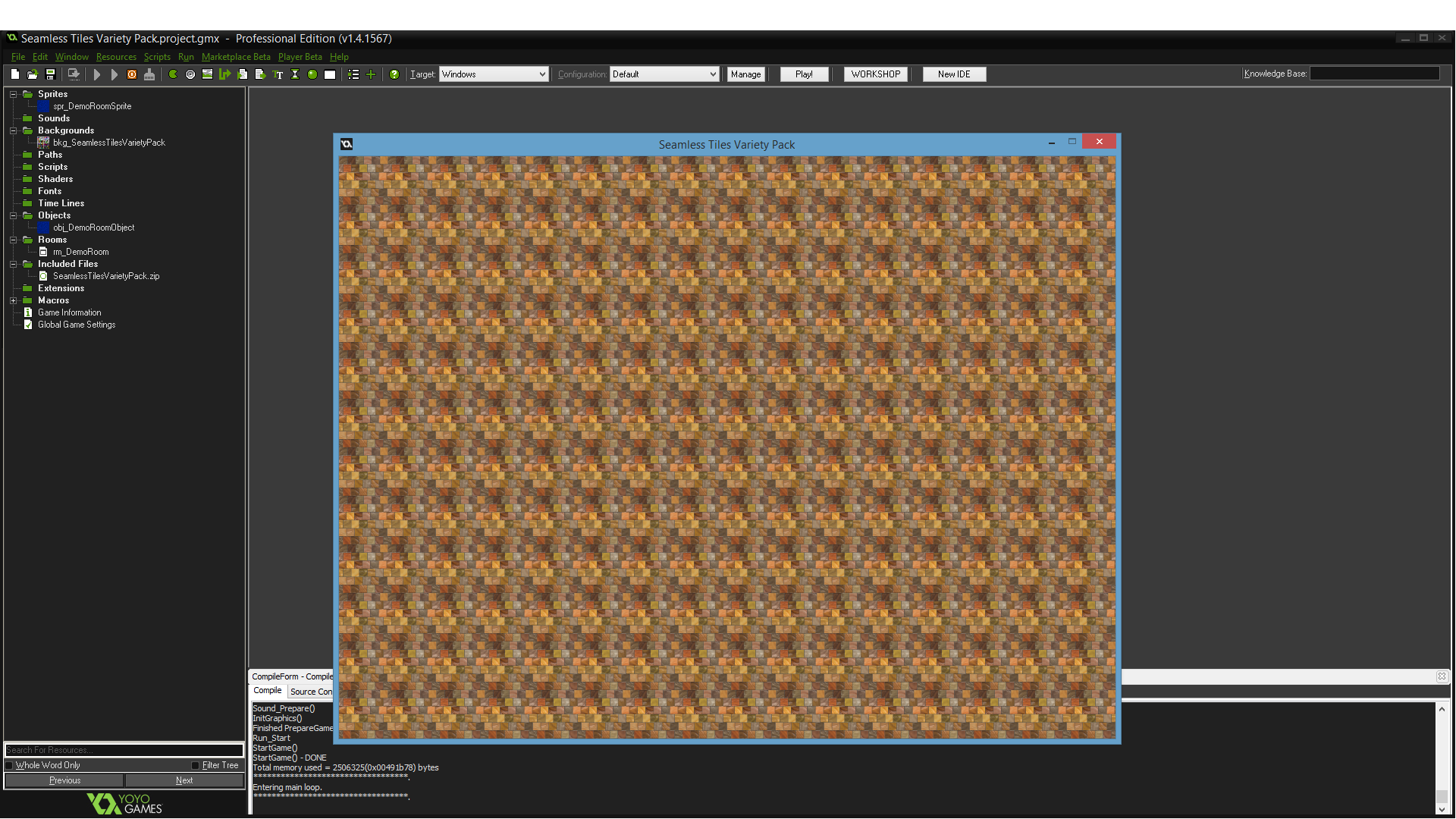Create a new object resource

[312, 74]
